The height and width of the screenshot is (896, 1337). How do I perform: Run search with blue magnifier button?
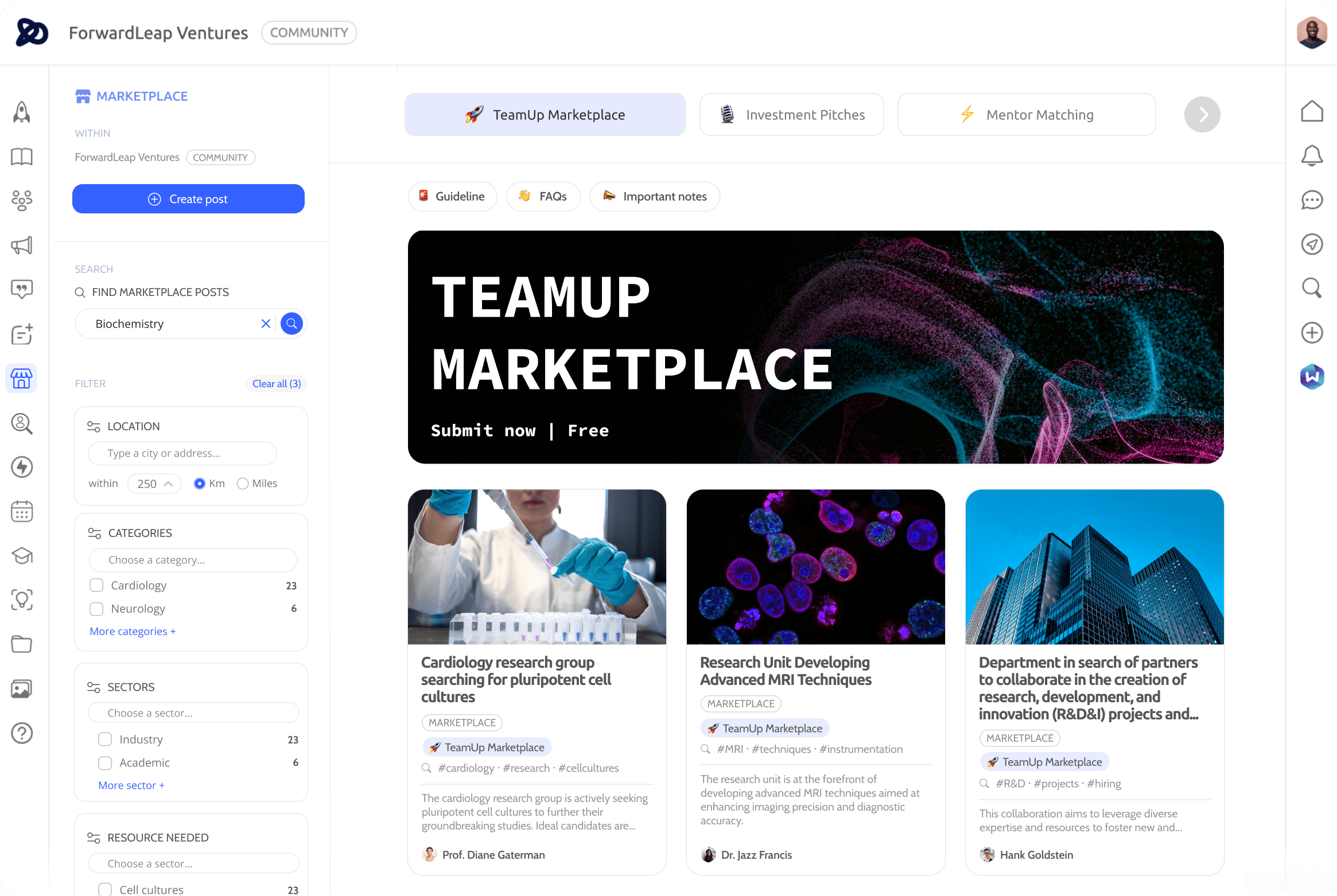[292, 324]
